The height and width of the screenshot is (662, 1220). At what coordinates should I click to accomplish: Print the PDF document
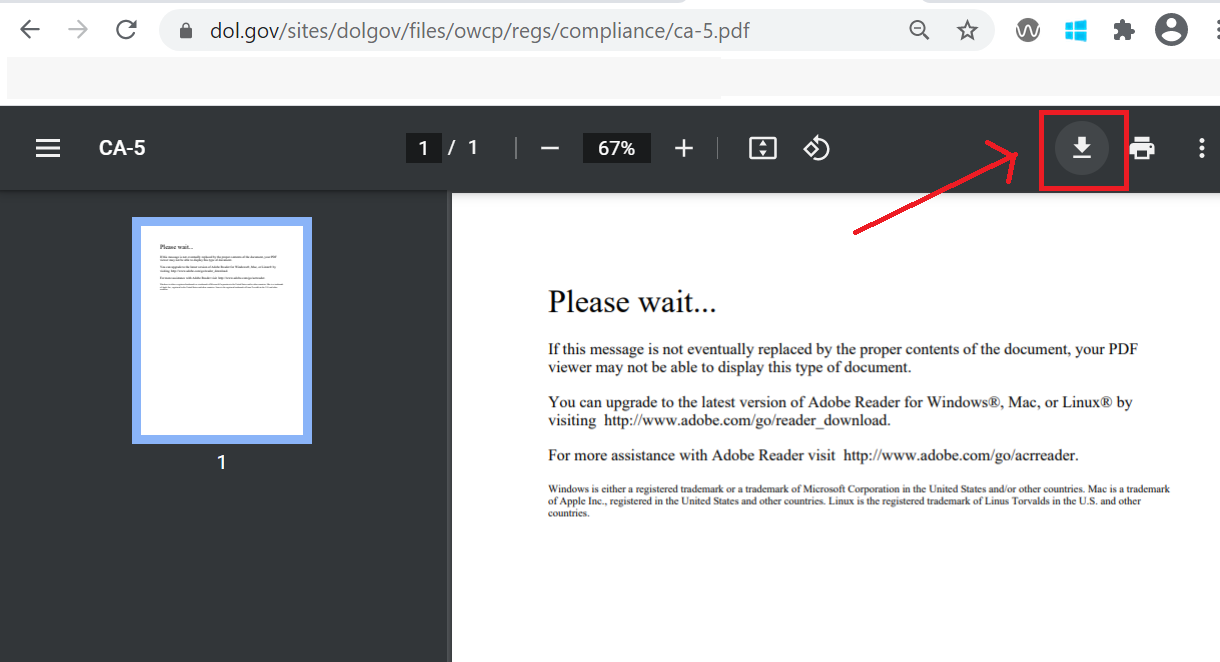pos(1142,148)
